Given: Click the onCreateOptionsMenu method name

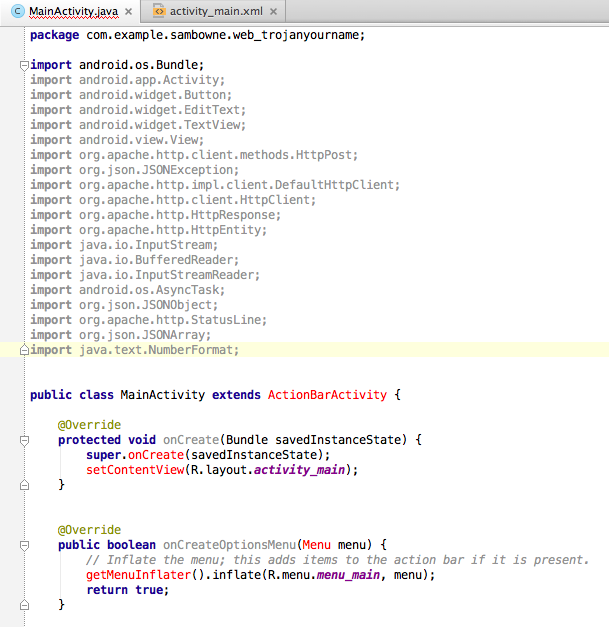Looking at the screenshot, I should pos(229,545).
